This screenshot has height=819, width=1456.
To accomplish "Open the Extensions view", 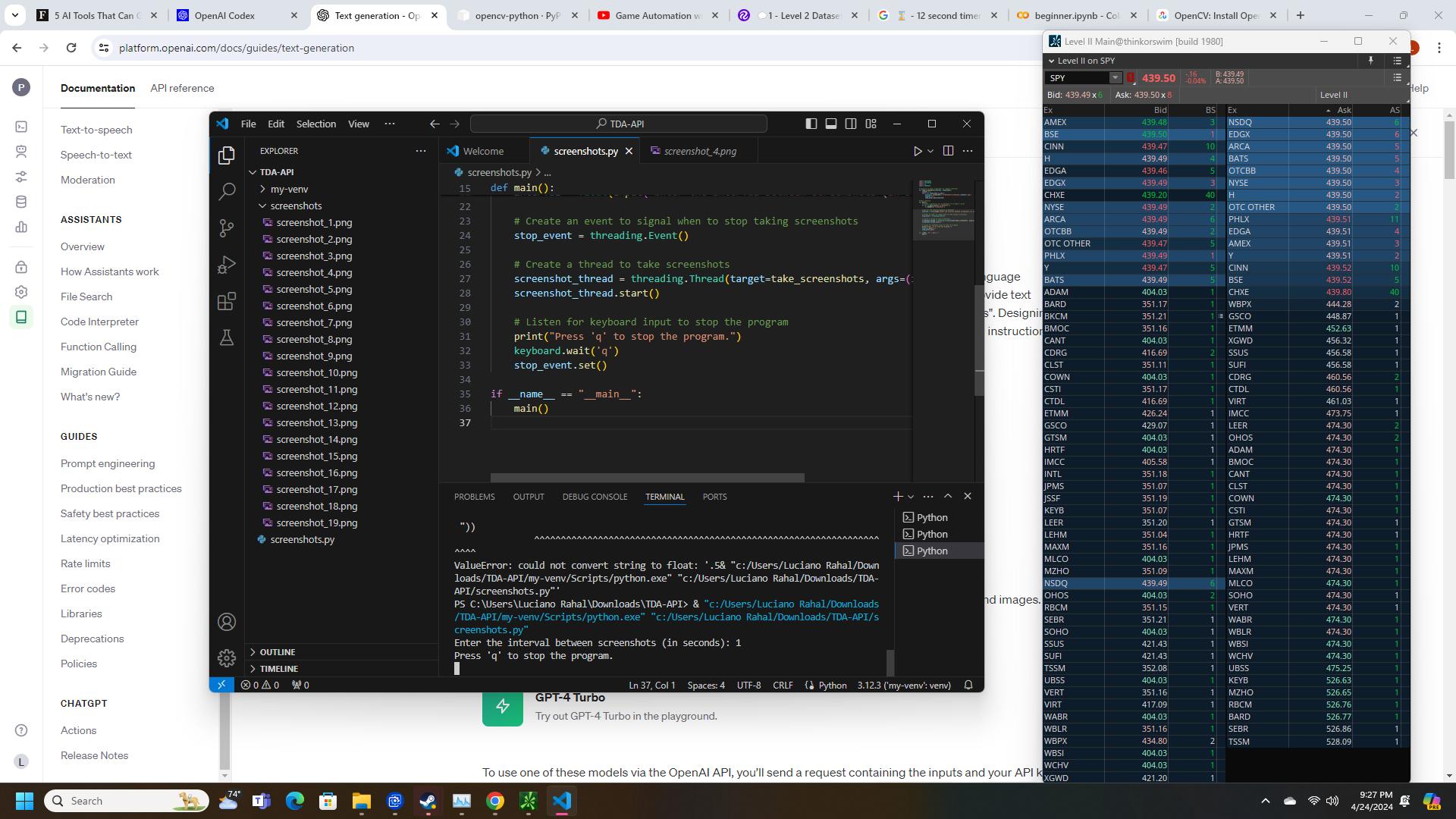I will tap(226, 301).
